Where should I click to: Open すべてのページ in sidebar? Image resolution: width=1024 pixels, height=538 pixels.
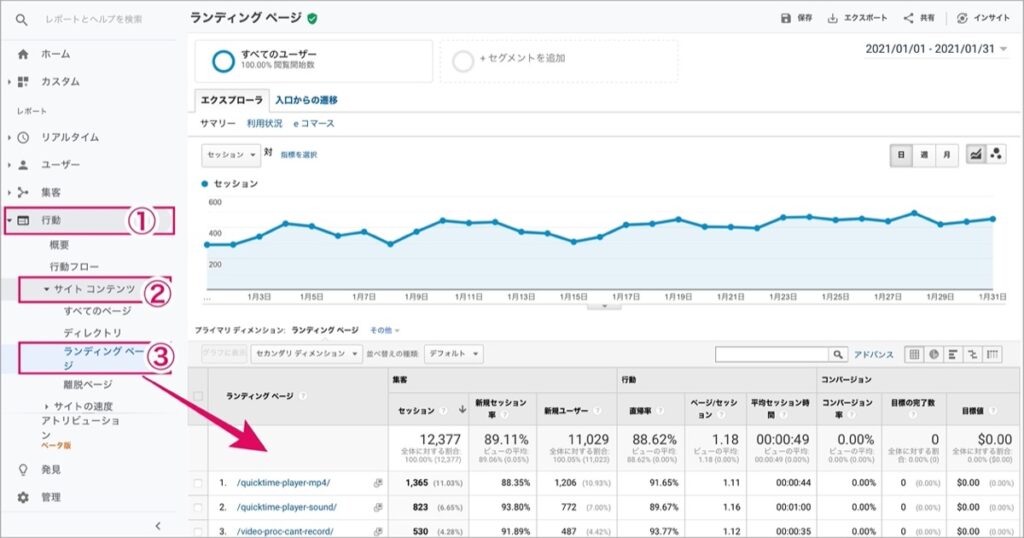click(x=97, y=311)
